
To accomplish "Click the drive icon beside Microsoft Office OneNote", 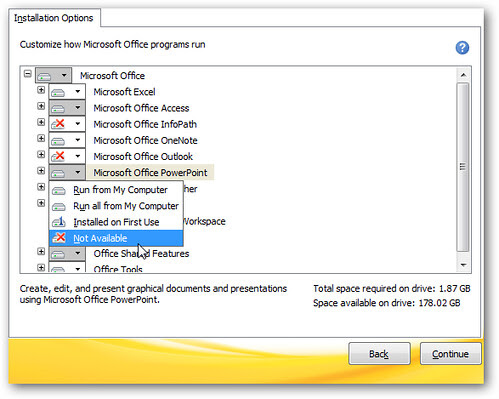I will (58, 141).
